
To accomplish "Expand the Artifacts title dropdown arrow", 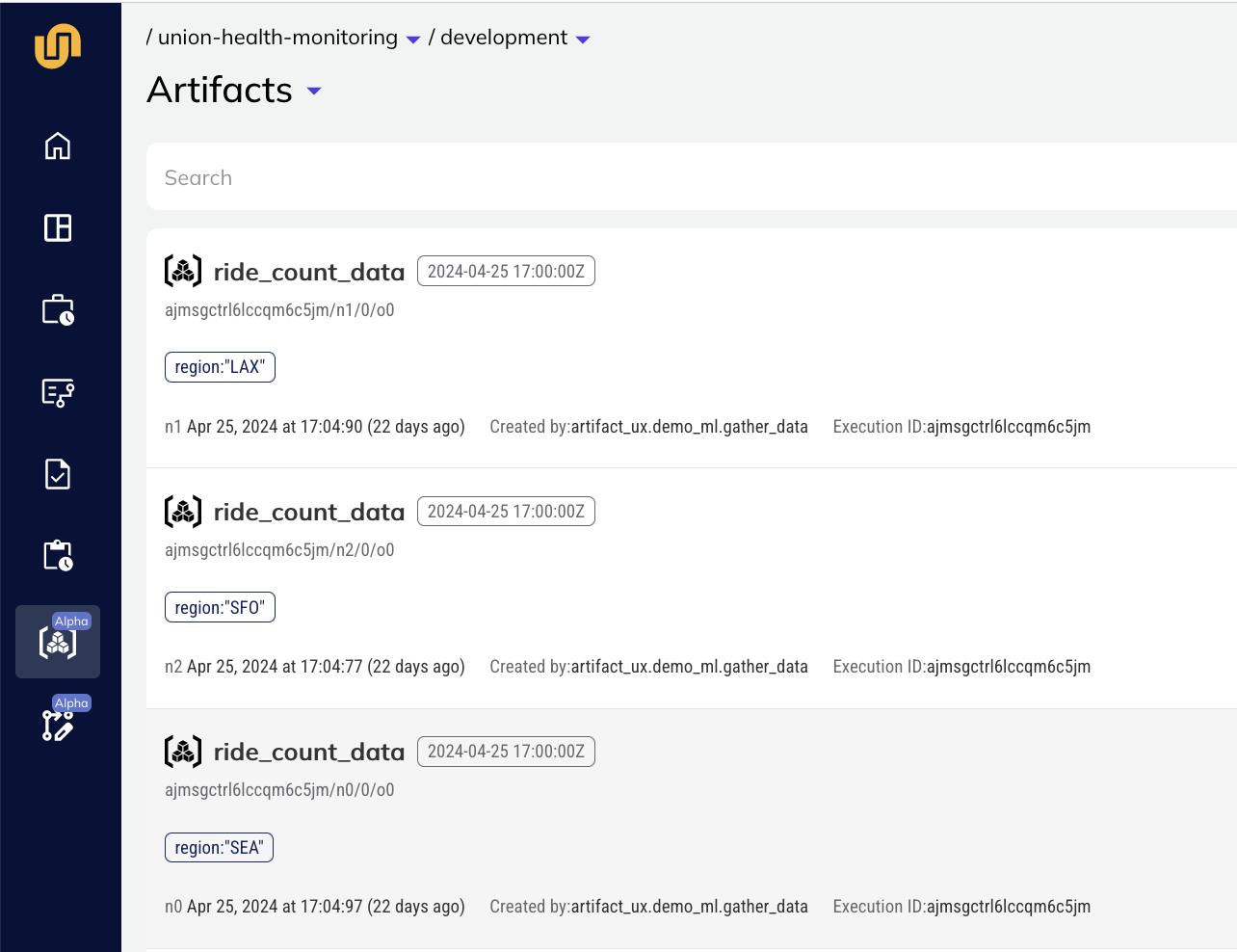I will [314, 92].
